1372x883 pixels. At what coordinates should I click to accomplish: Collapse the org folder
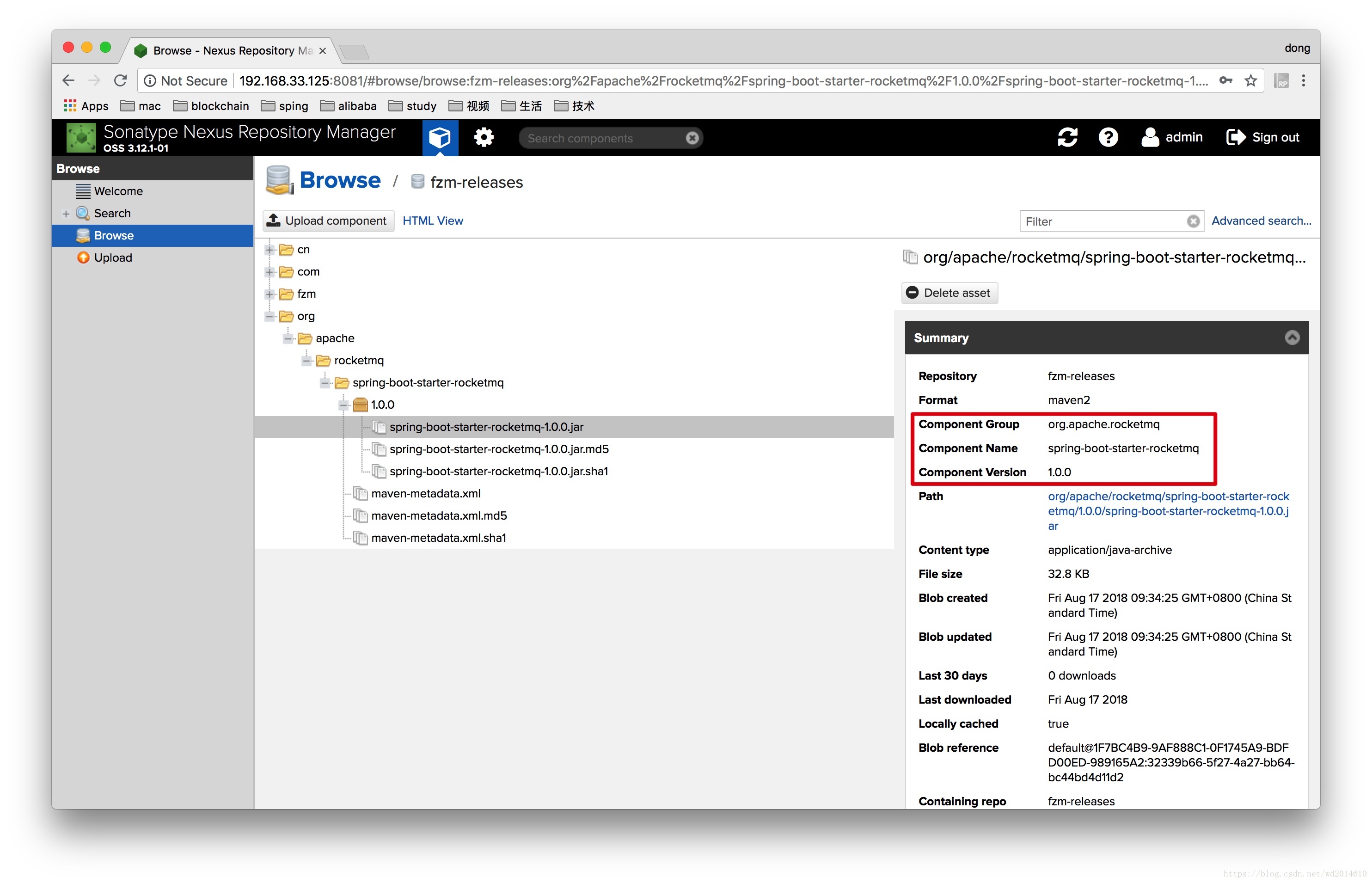[269, 317]
